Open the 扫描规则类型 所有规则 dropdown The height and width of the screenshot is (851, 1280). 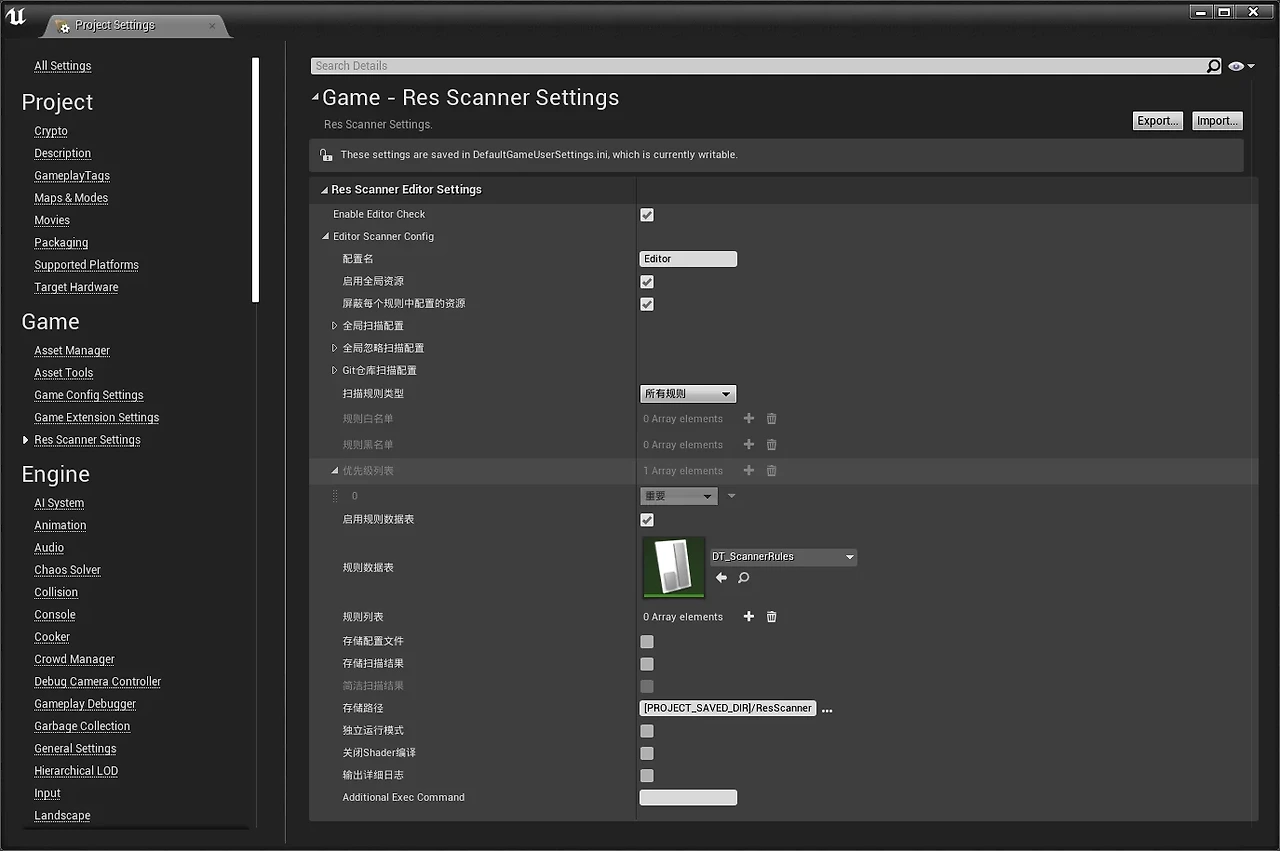[688, 394]
